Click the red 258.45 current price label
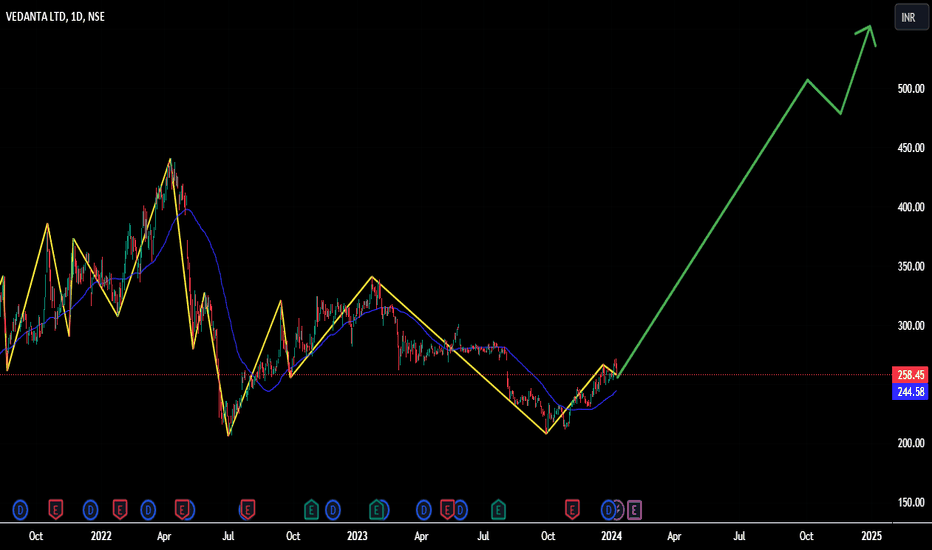The width and height of the screenshot is (932, 550). click(910, 375)
